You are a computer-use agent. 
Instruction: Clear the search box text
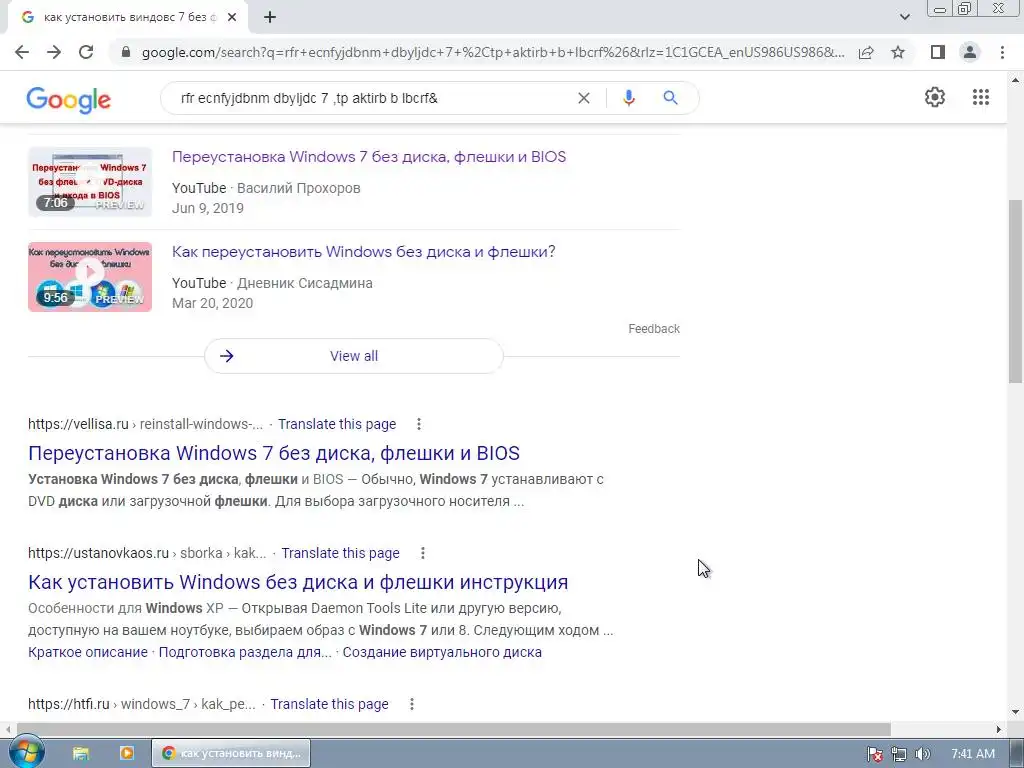point(584,98)
